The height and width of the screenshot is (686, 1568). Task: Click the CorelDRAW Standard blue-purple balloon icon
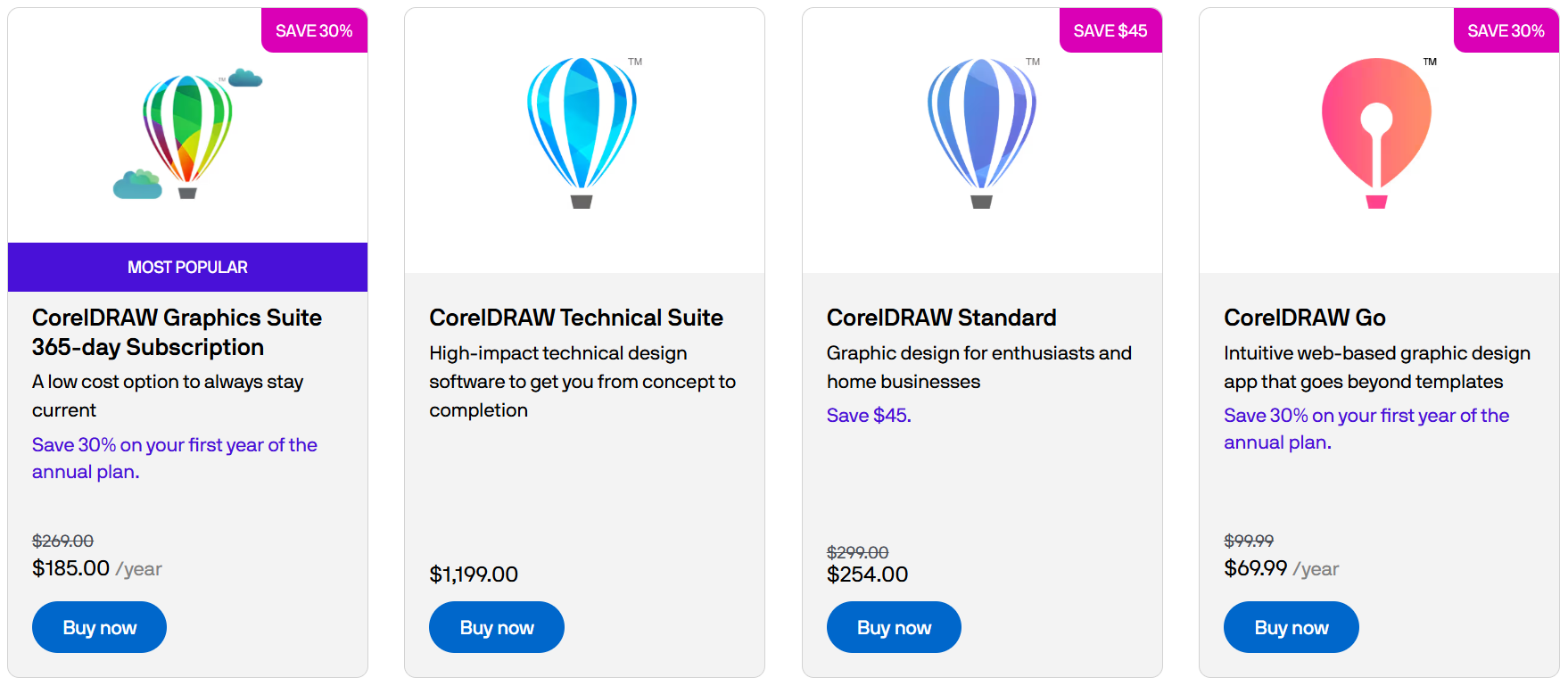[x=981, y=131]
